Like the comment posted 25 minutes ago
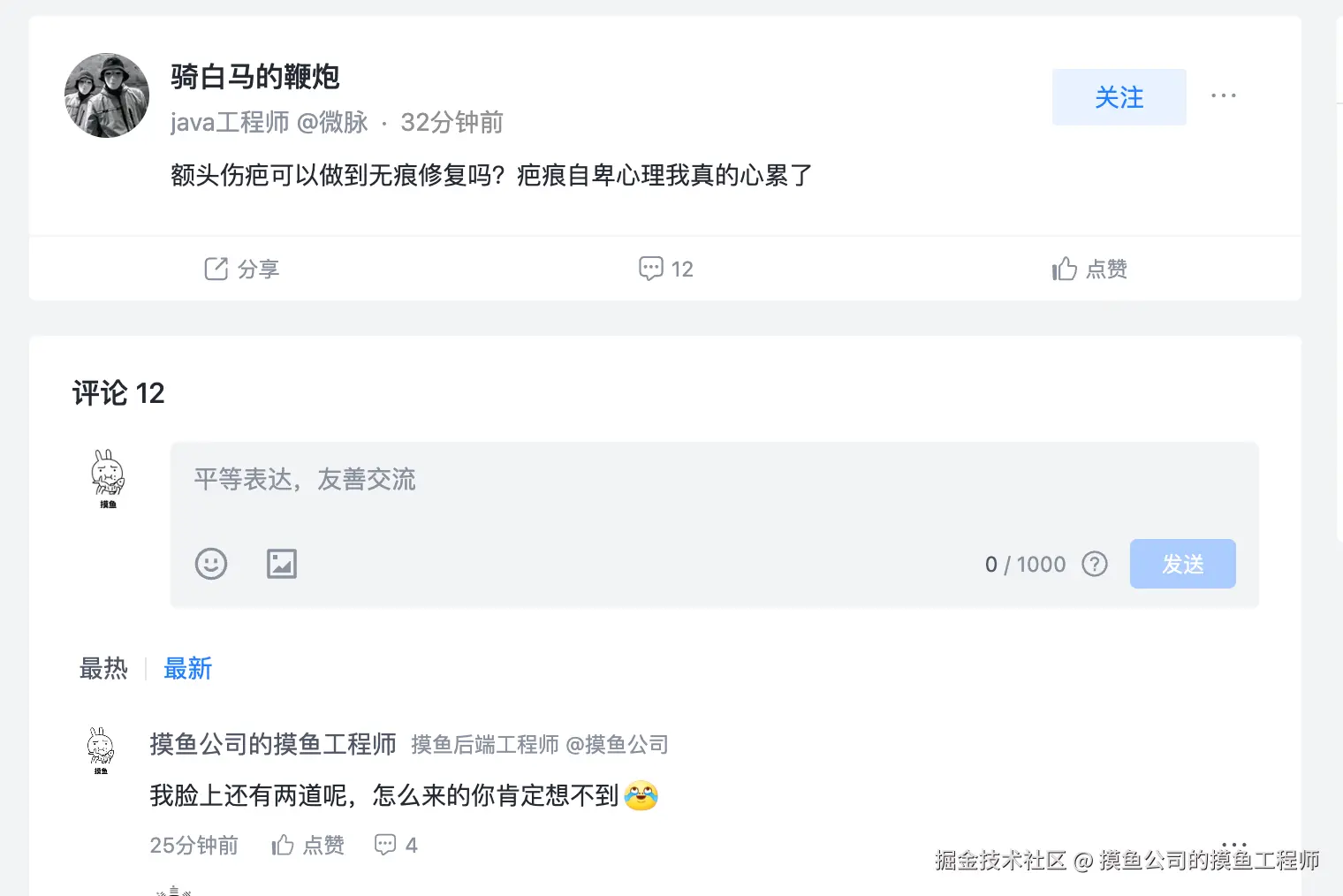The height and width of the screenshot is (896, 1343). 283,846
